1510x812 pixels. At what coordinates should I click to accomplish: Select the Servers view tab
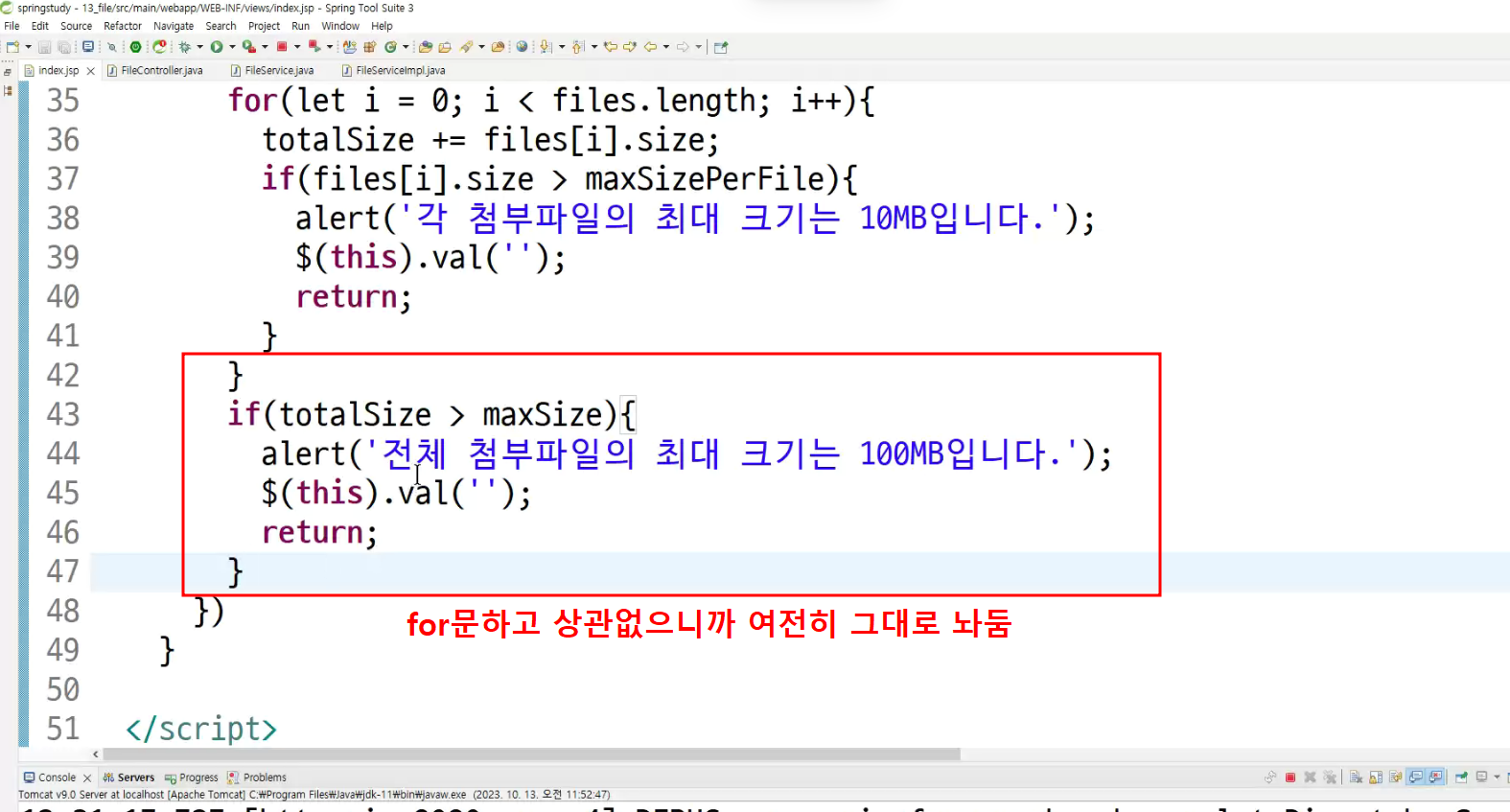coord(128,777)
